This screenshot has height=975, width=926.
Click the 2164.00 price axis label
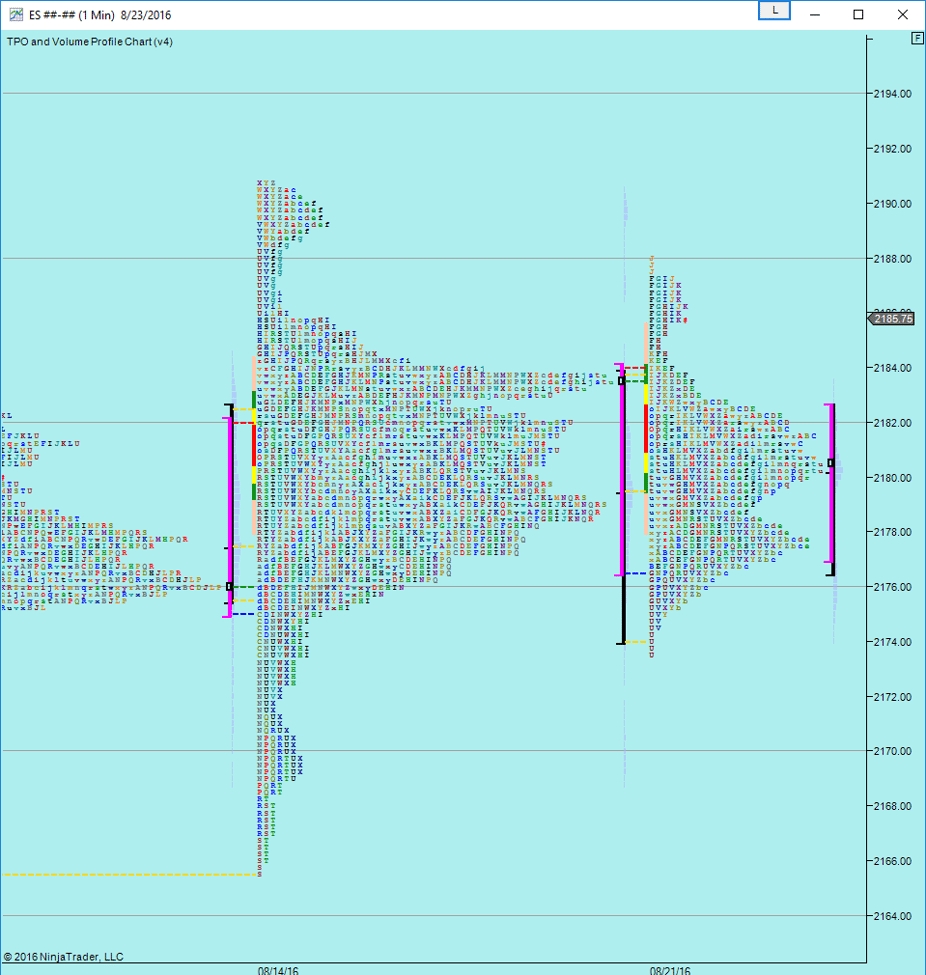[x=892, y=916]
